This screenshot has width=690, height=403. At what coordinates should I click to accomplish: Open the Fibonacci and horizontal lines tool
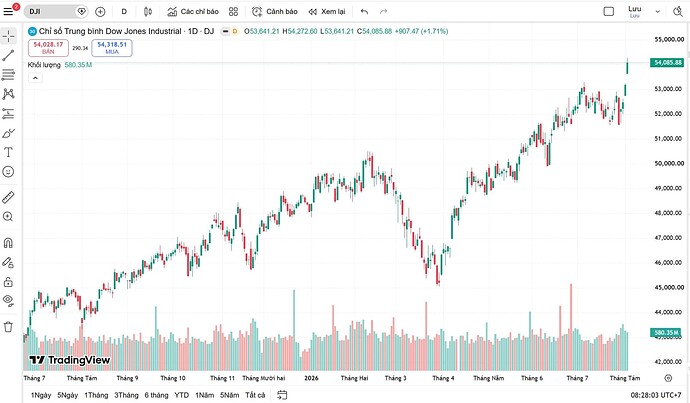coord(8,75)
